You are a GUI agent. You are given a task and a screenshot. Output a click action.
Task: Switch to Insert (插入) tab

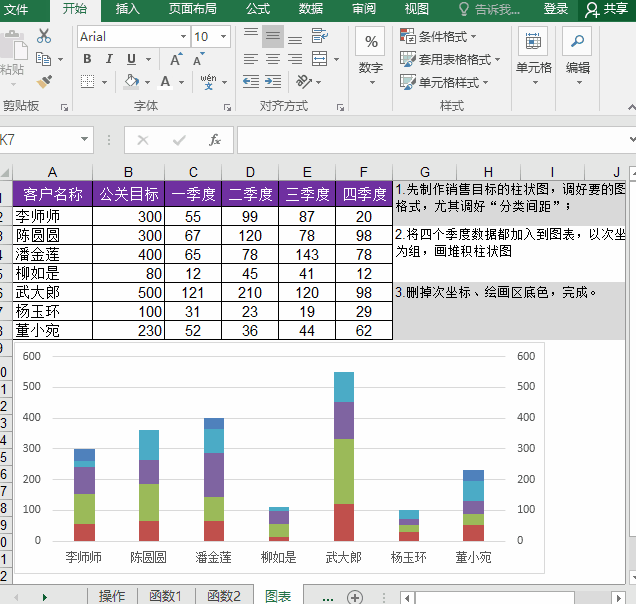click(127, 9)
